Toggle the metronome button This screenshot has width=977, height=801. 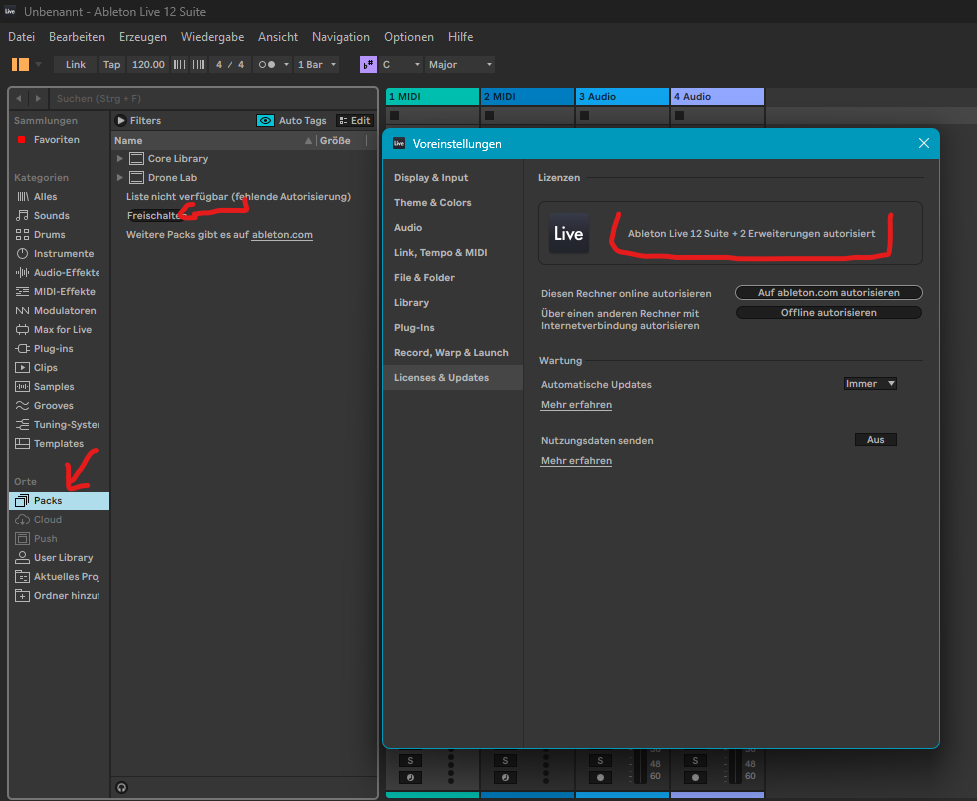coord(267,65)
